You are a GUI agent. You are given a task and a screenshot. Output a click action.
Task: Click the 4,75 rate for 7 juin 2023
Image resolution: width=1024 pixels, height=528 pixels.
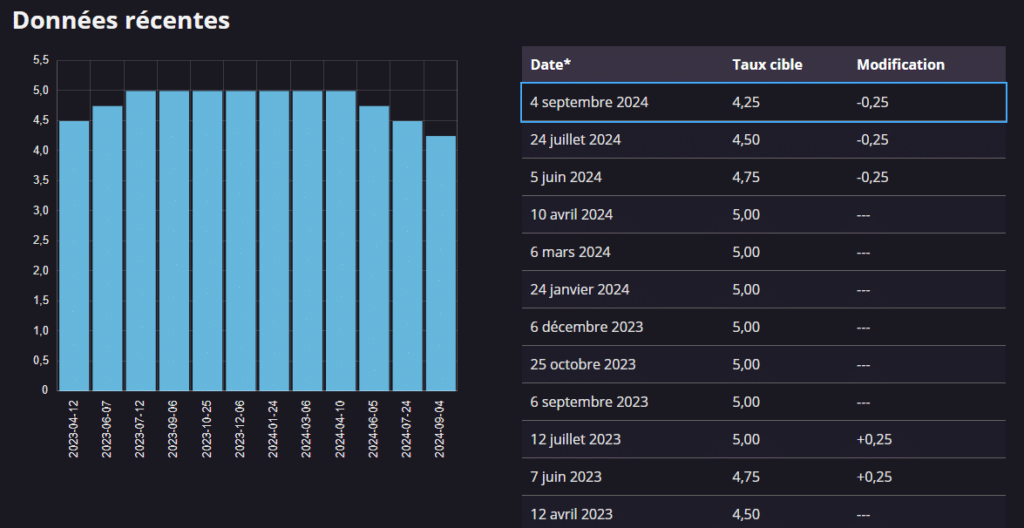point(746,477)
